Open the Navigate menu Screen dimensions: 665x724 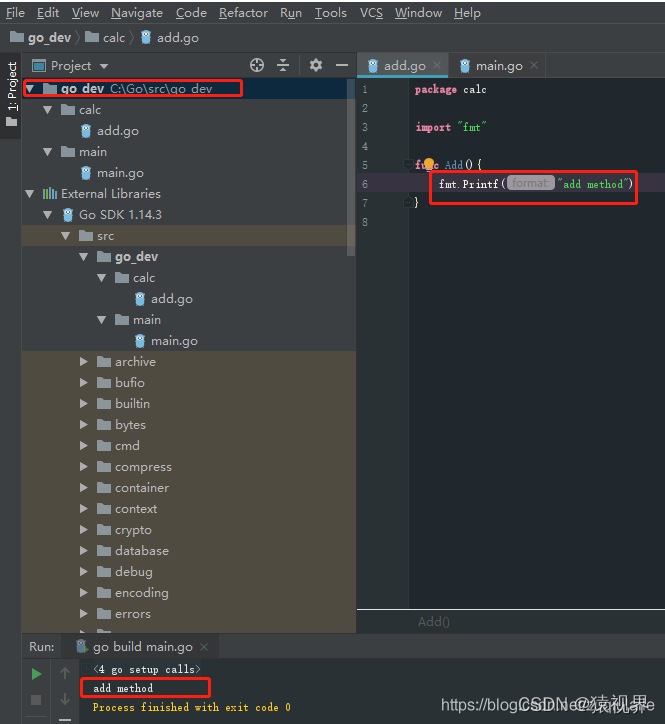pos(137,12)
